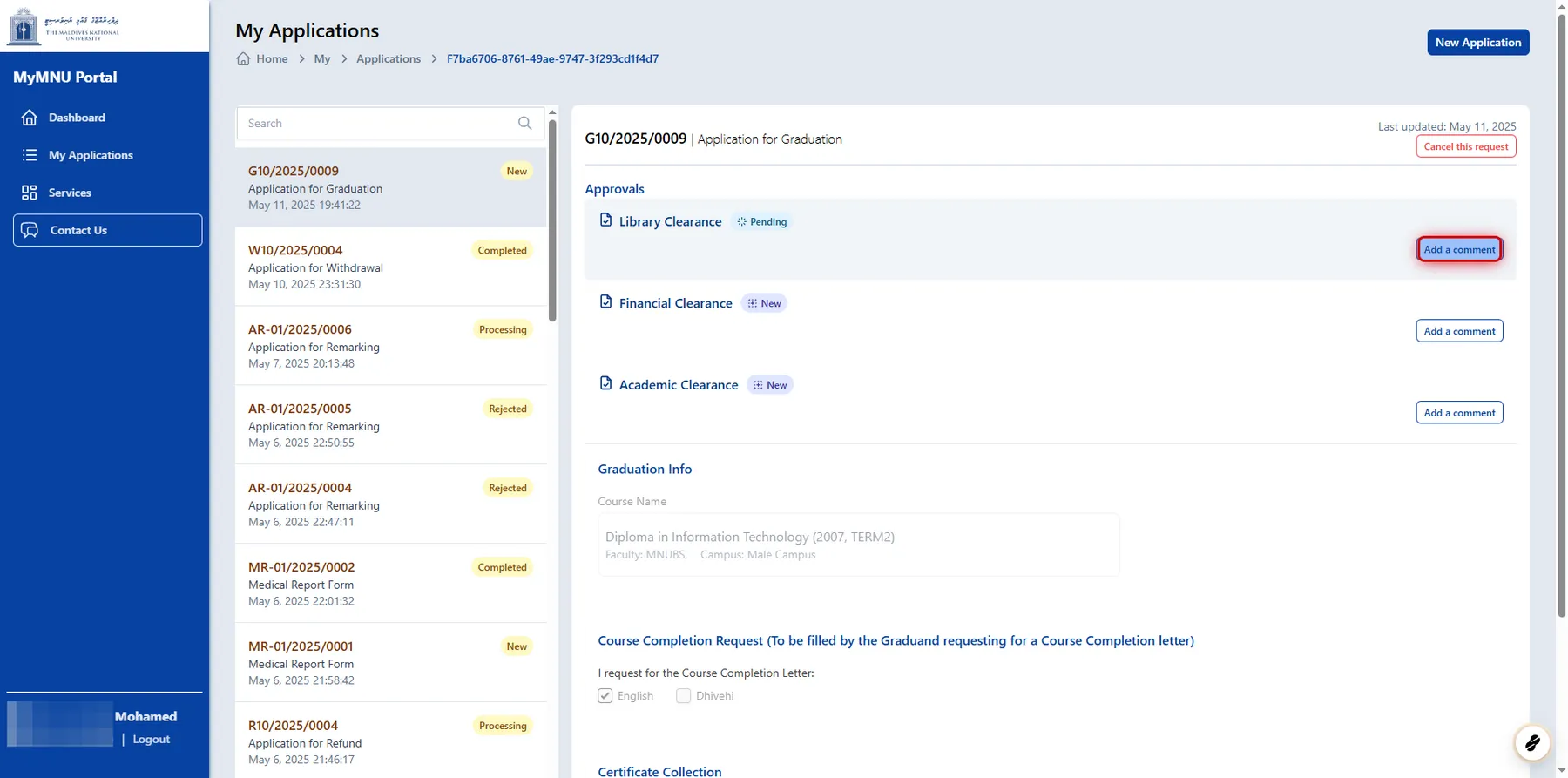Click the floating round widget icon at bottom right
This screenshot has width=1568, height=778.
(1531, 743)
